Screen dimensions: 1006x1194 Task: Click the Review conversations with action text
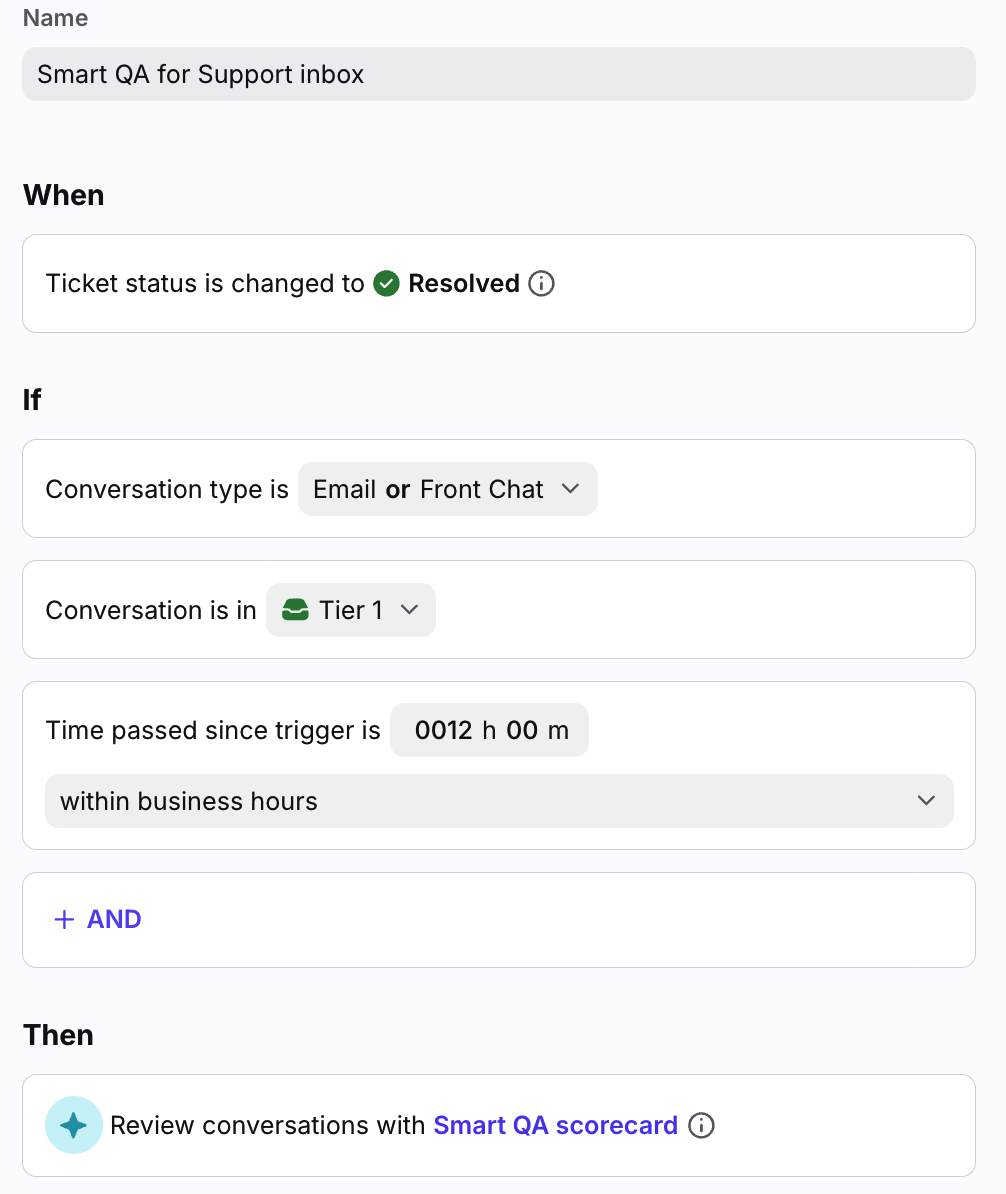[x=268, y=1126]
